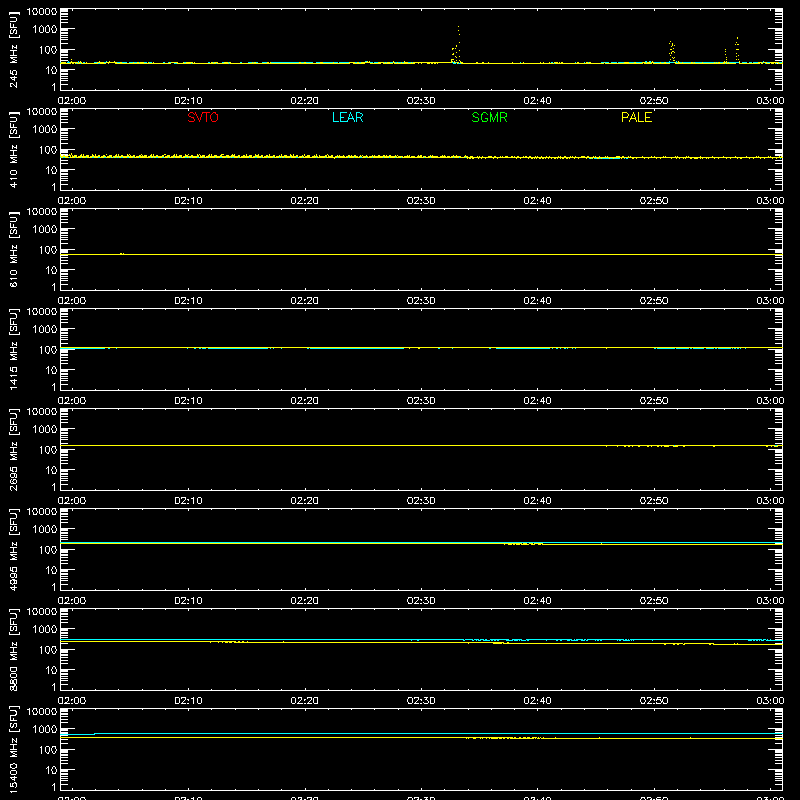800x800 pixels.
Task: Click the tall yellow burst spike near 02:57 at 245 MHz
Action: 737,49
